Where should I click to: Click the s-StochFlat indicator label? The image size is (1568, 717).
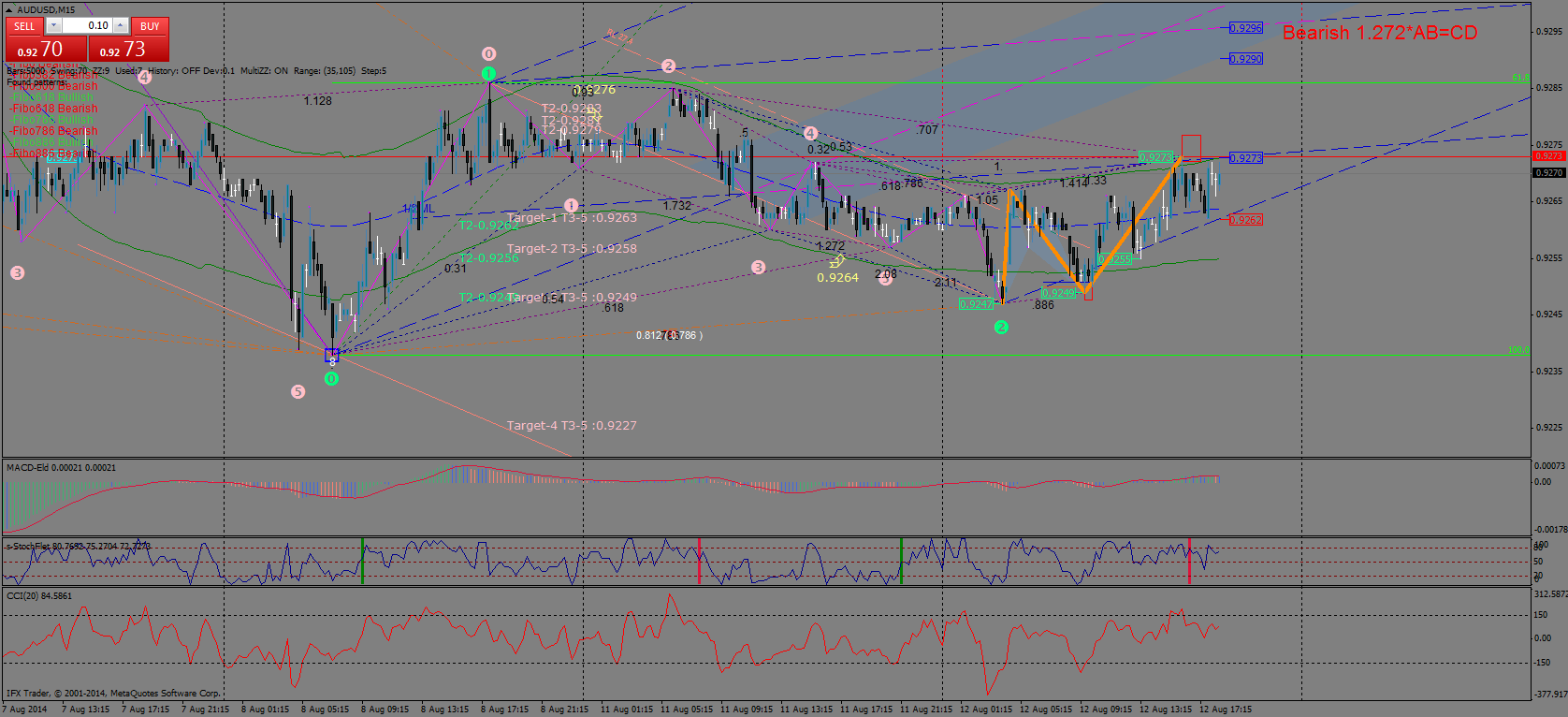coord(78,546)
